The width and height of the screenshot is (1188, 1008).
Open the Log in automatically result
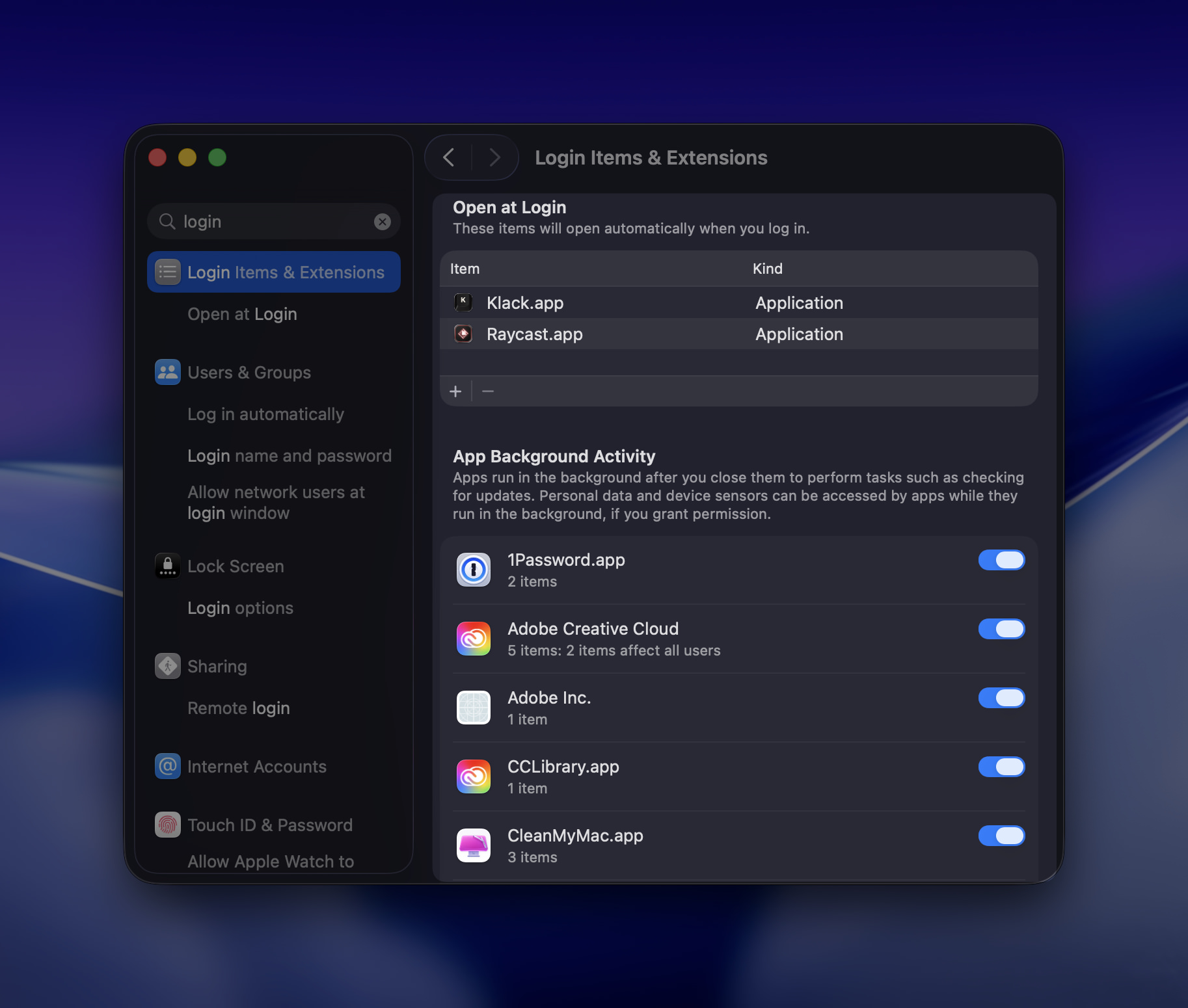point(265,414)
